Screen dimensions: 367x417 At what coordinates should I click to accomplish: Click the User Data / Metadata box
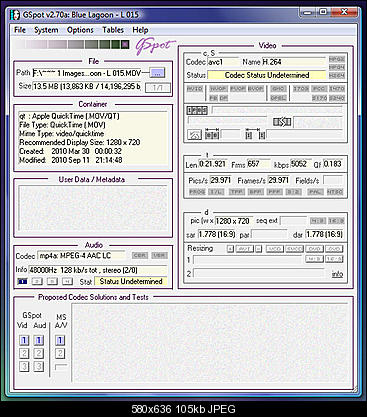tap(93, 209)
